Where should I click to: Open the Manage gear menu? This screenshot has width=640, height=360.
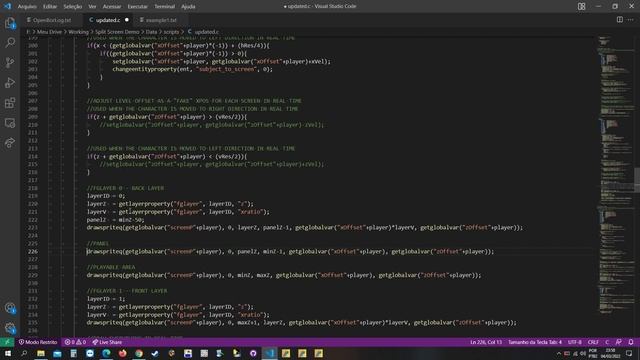[10, 328]
